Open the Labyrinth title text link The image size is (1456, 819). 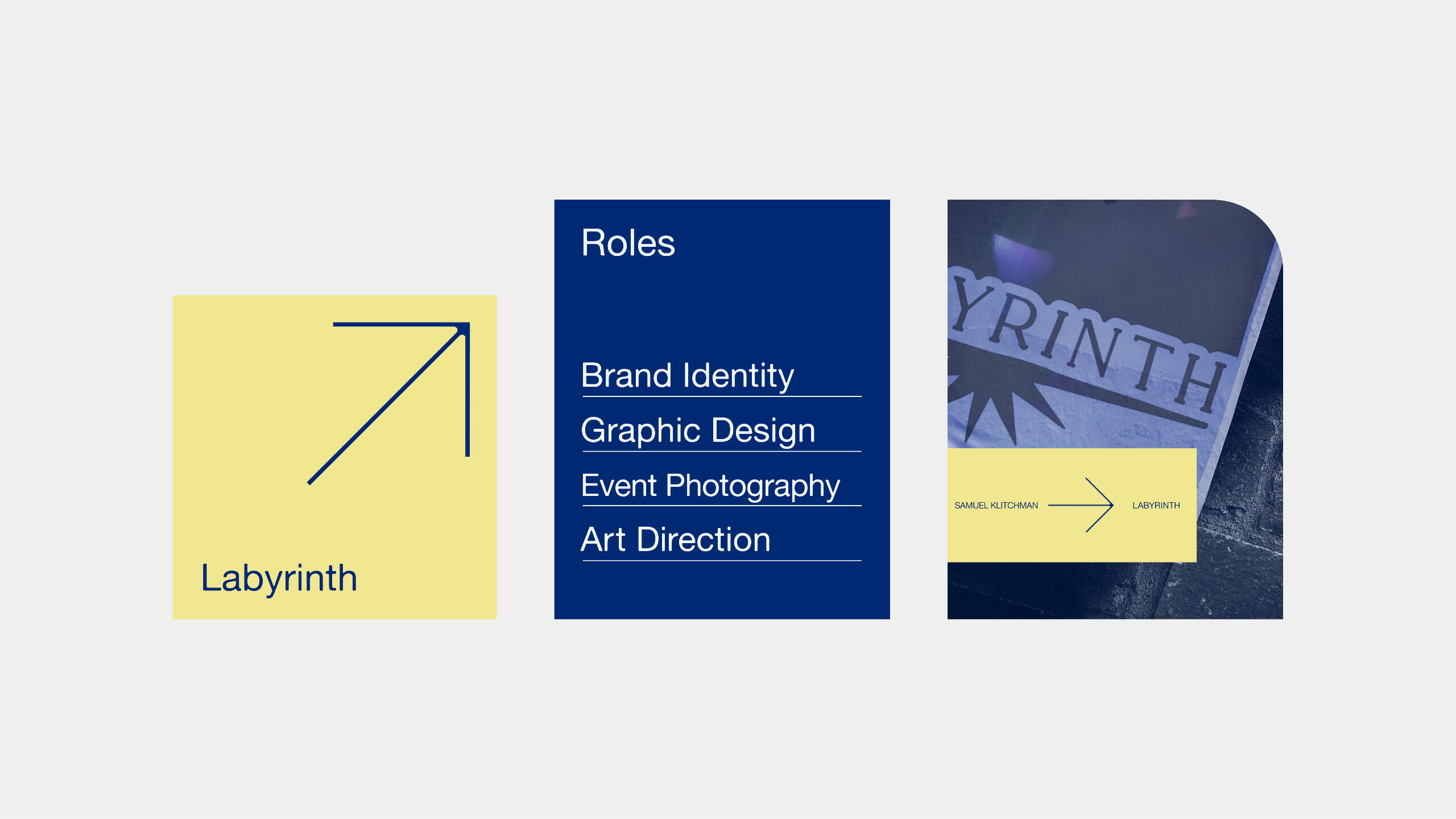coord(279,578)
